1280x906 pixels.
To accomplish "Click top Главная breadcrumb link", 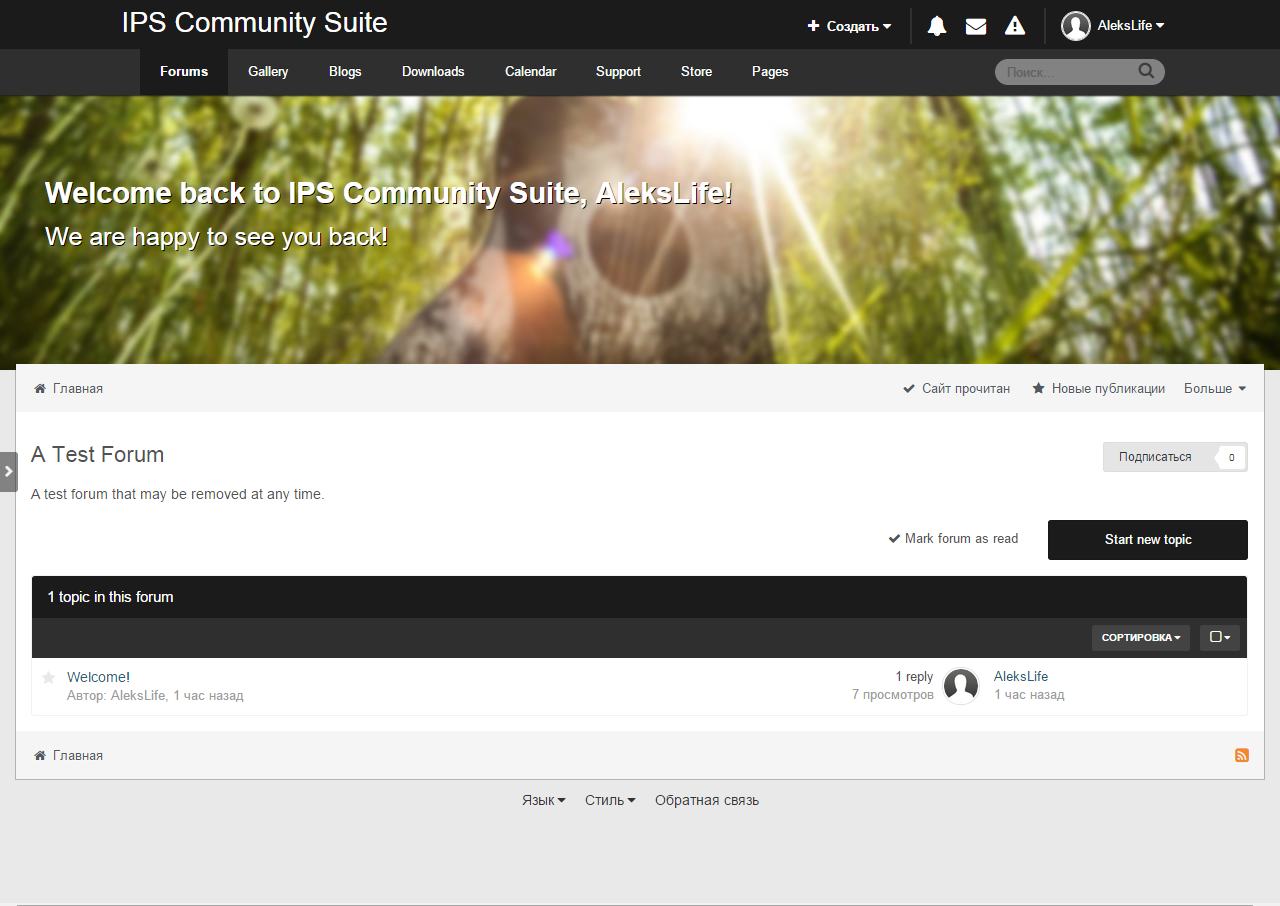I will click(68, 388).
